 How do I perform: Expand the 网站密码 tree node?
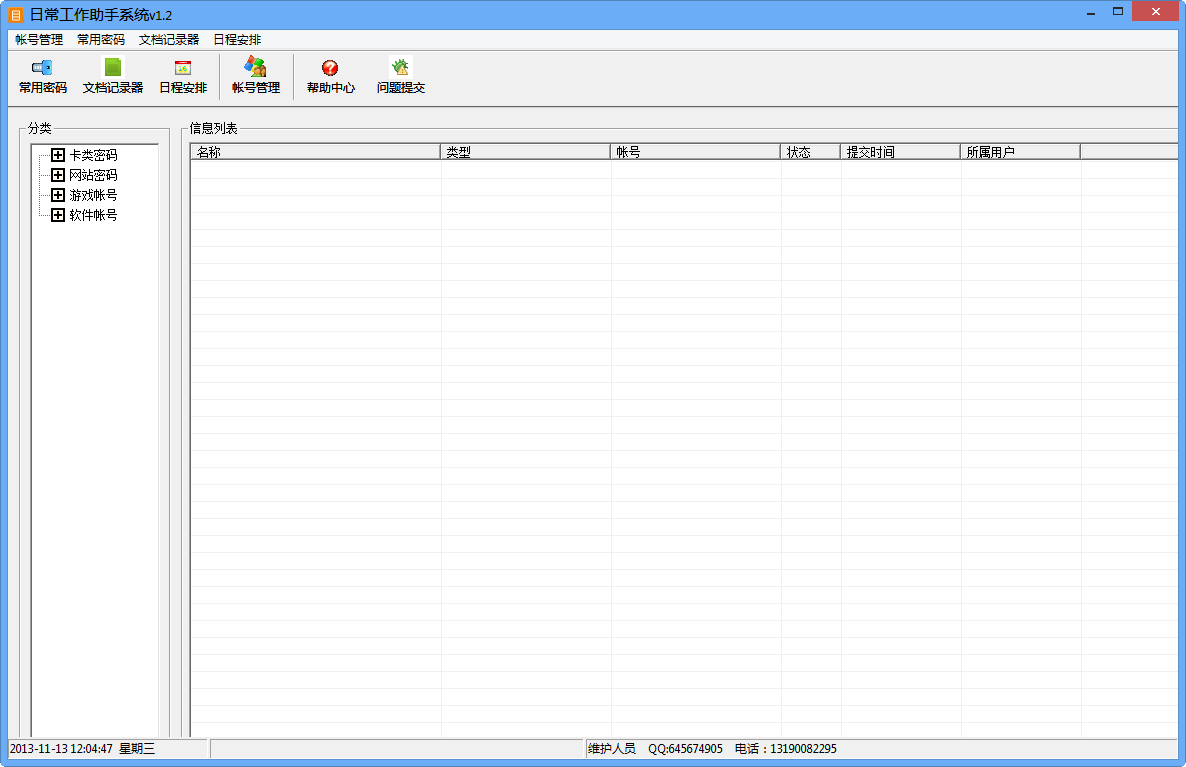point(57,175)
